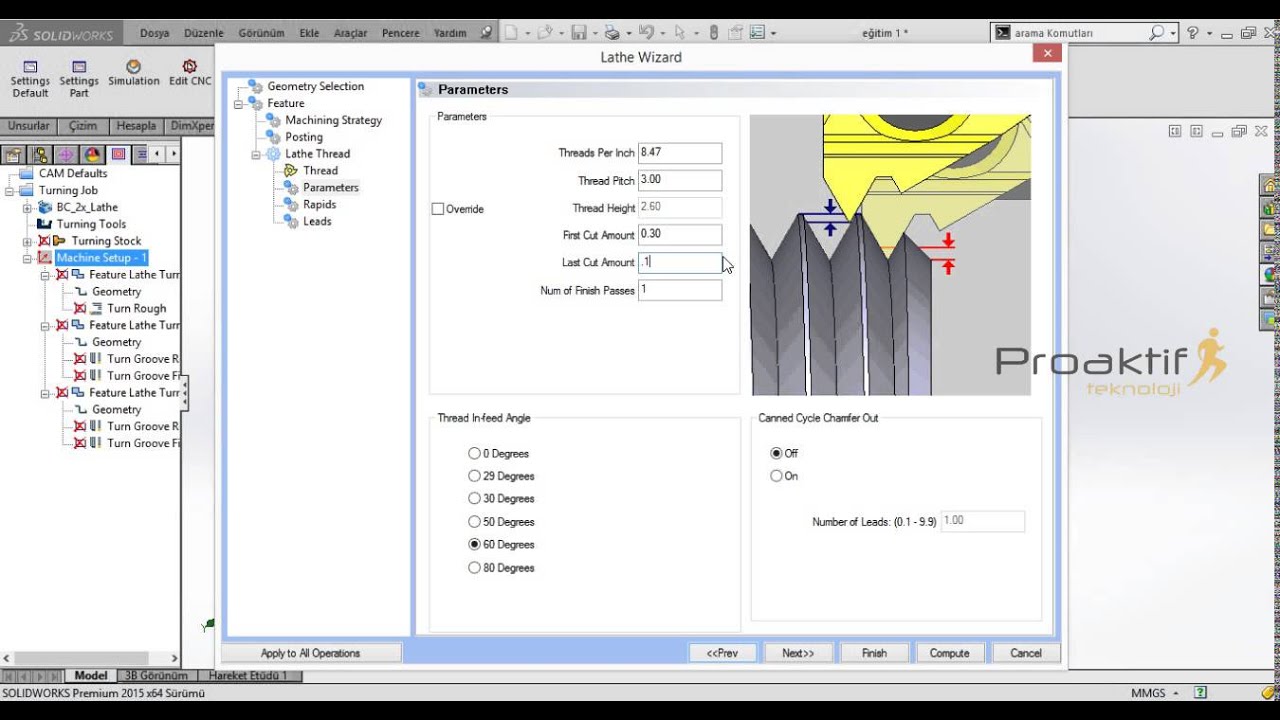Open the search options dropdown arrow

pyautogui.click(x=1172, y=33)
